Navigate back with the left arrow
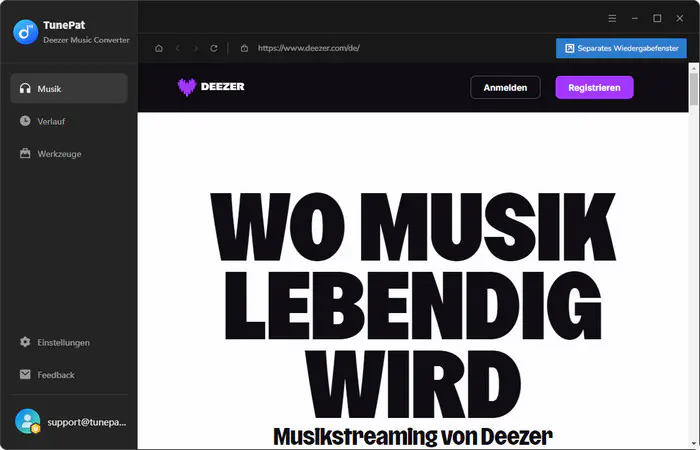 pos(178,48)
